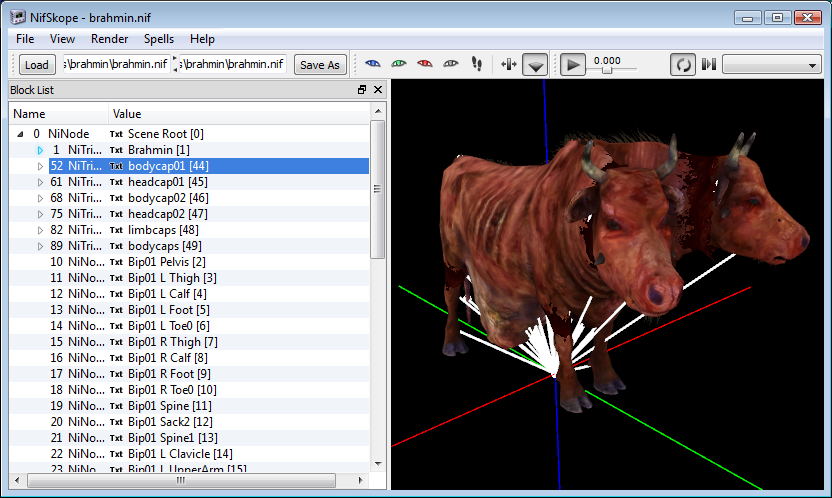The height and width of the screenshot is (498, 832).
Task: Click the gray eye view icon
Action: (x=451, y=64)
